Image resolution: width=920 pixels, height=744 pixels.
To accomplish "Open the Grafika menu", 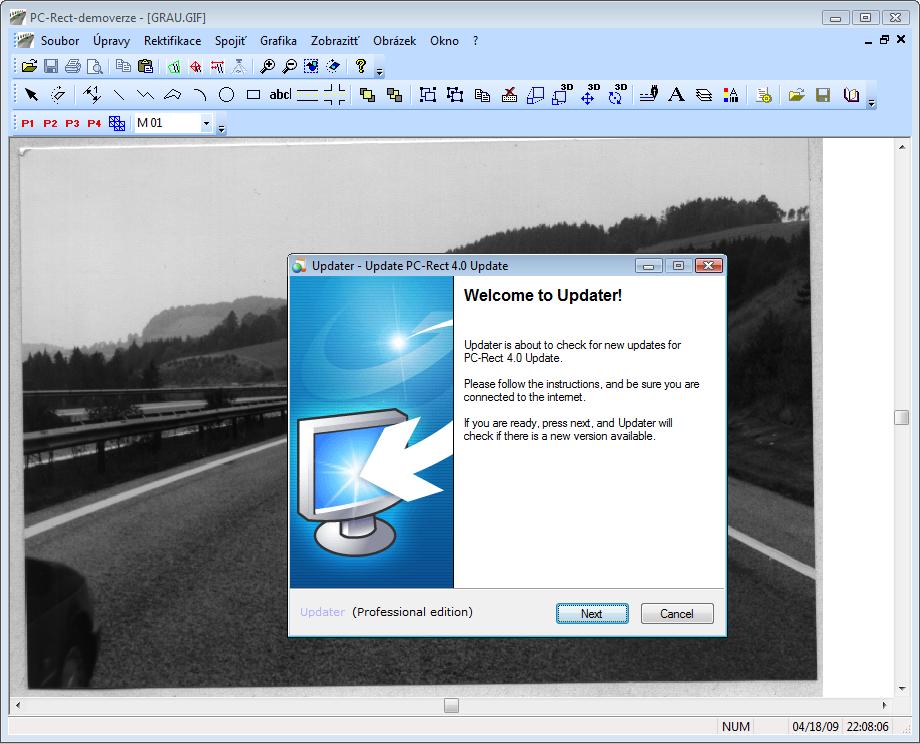I will click(x=278, y=40).
